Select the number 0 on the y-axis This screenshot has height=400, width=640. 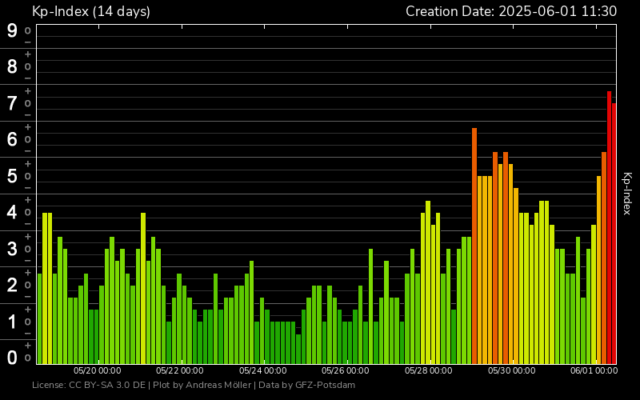[12, 357]
